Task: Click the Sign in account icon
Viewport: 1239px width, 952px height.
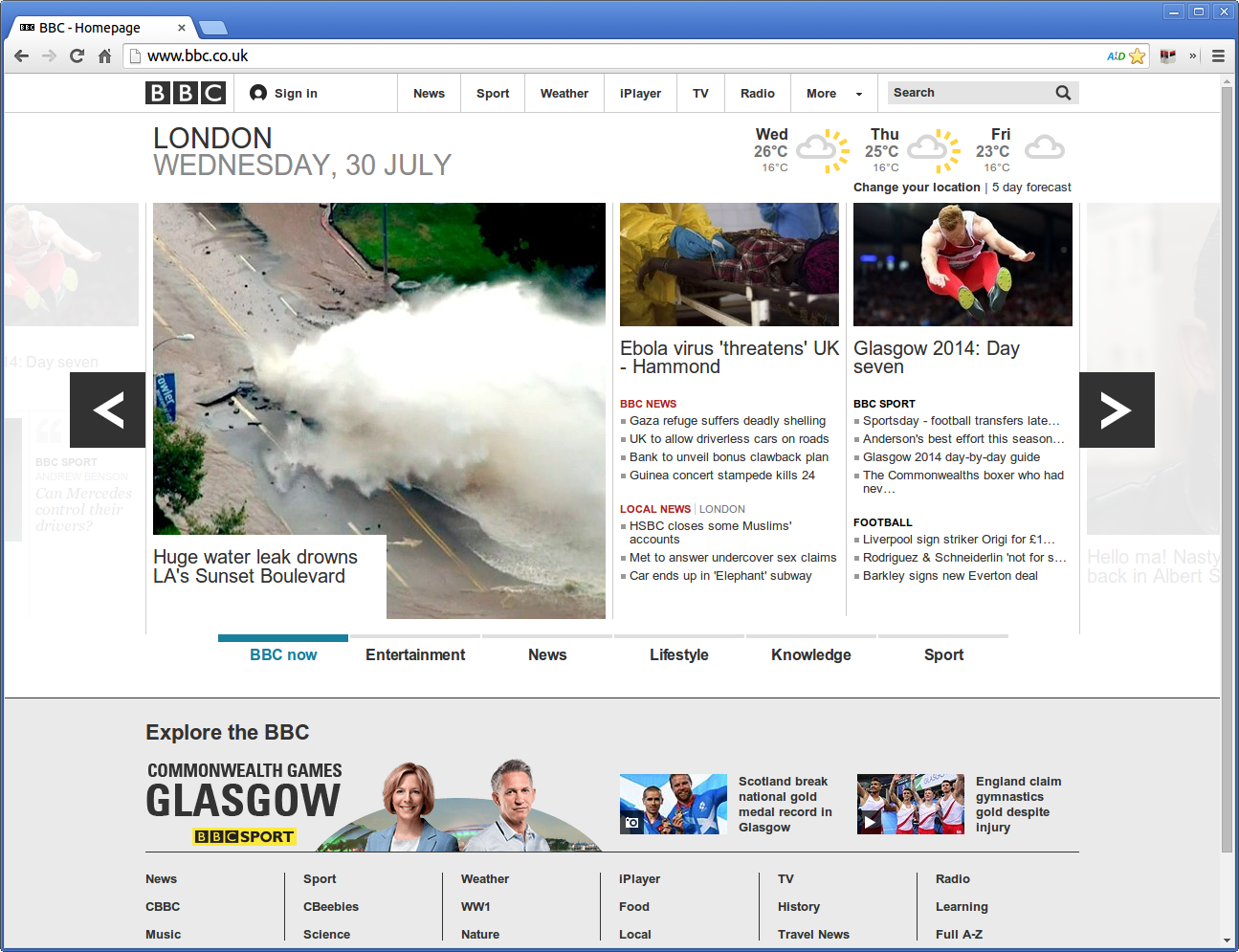Action: coord(258,93)
